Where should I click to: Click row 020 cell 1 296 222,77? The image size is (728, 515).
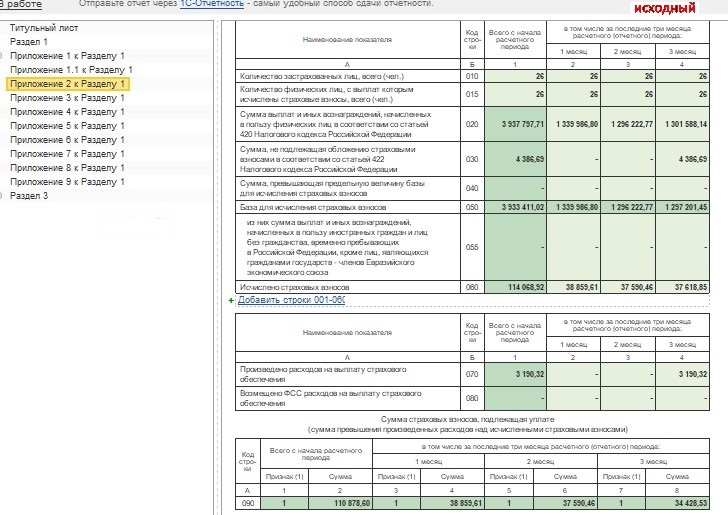tap(628, 124)
